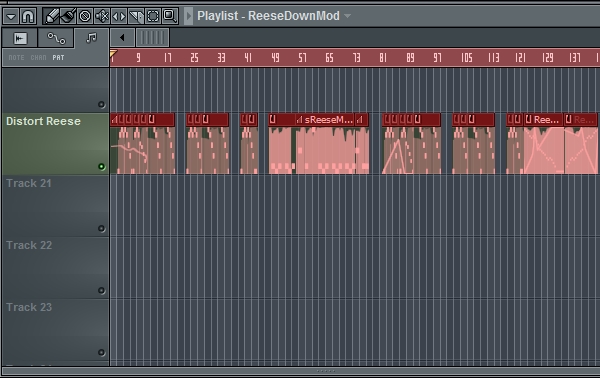Select the NOTE label
Screen dimensions: 600x378
click(16, 58)
